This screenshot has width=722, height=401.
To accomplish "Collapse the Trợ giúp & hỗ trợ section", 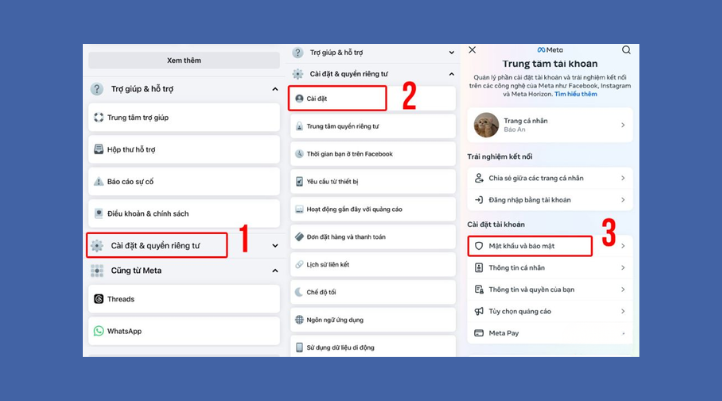I will coord(275,89).
